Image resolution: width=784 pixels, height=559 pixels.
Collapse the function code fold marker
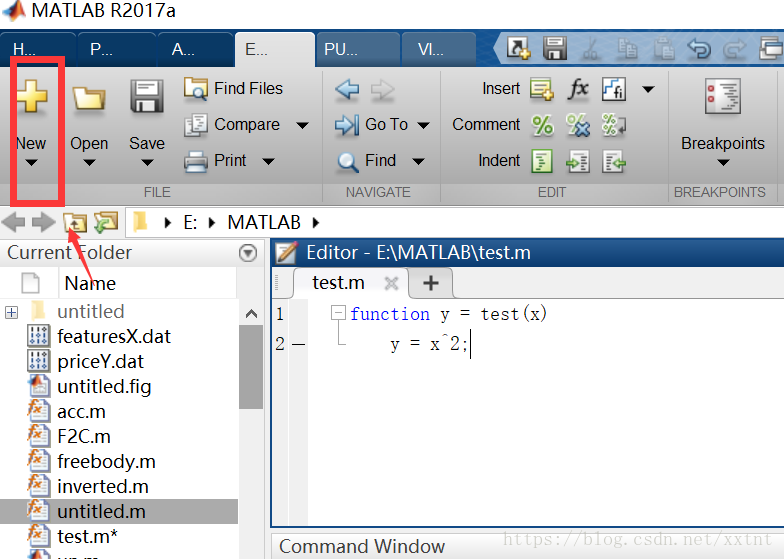[x=338, y=314]
